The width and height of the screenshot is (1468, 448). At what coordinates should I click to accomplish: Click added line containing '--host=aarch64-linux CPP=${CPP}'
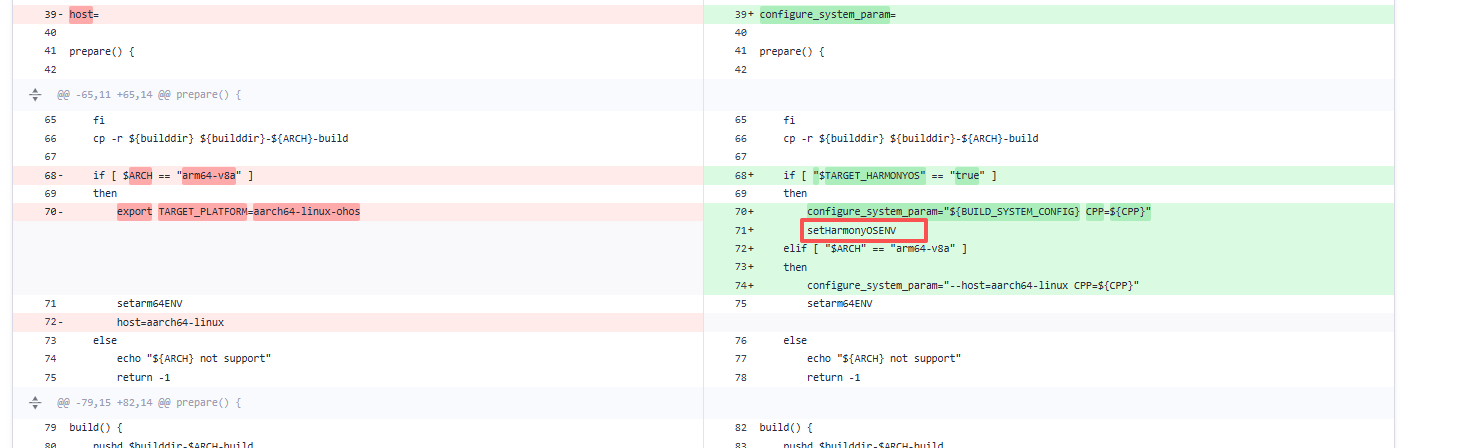(x=1049, y=285)
